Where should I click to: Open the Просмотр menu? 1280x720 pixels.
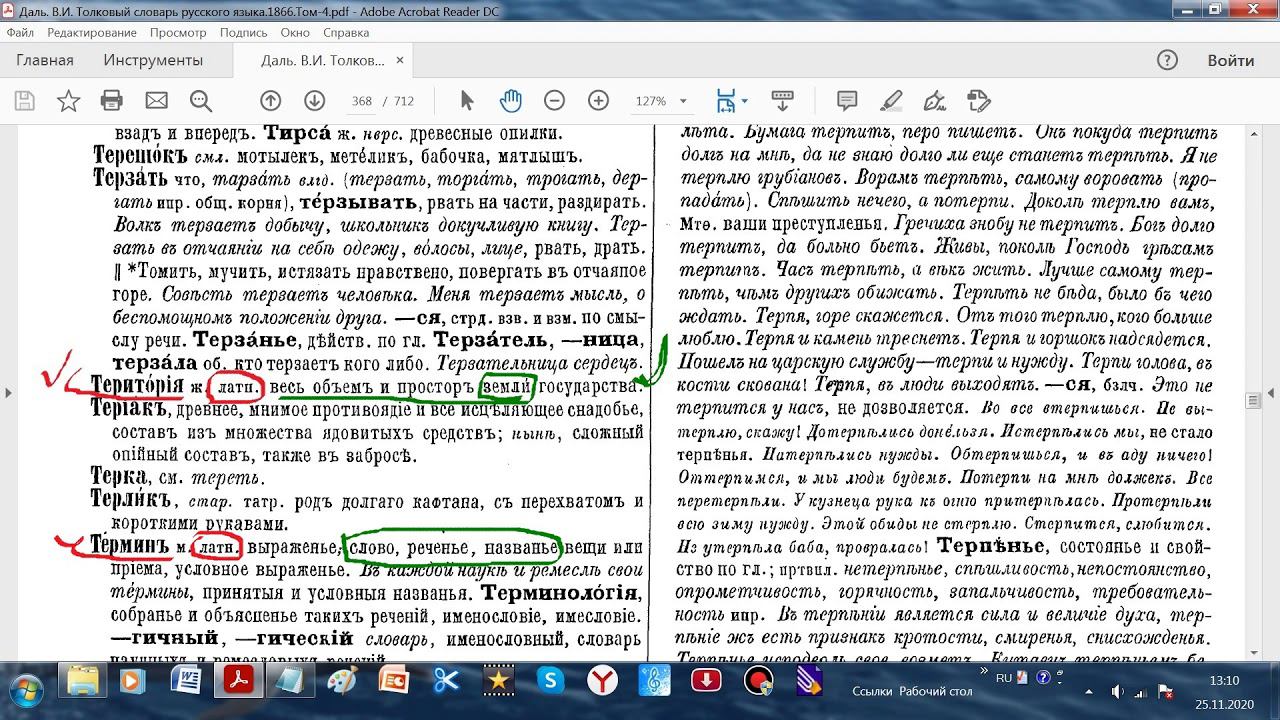pyautogui.click(x=178, y=32)
